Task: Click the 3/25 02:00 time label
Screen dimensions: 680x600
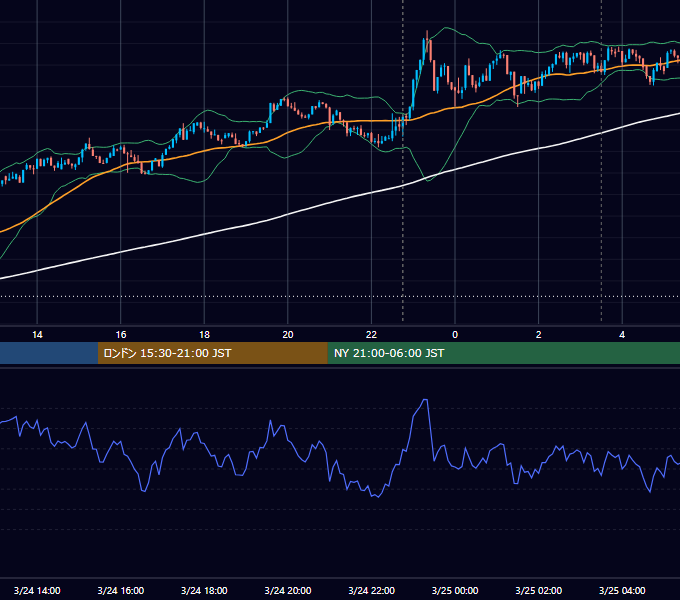Action: pyautogui.click(x=539, y=590)
